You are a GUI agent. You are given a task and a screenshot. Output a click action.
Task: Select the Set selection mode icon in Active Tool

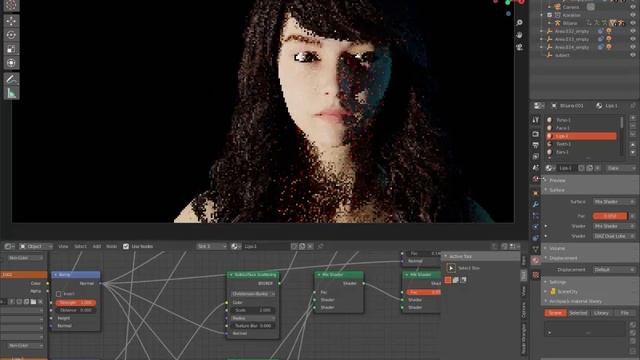point(448,280)
